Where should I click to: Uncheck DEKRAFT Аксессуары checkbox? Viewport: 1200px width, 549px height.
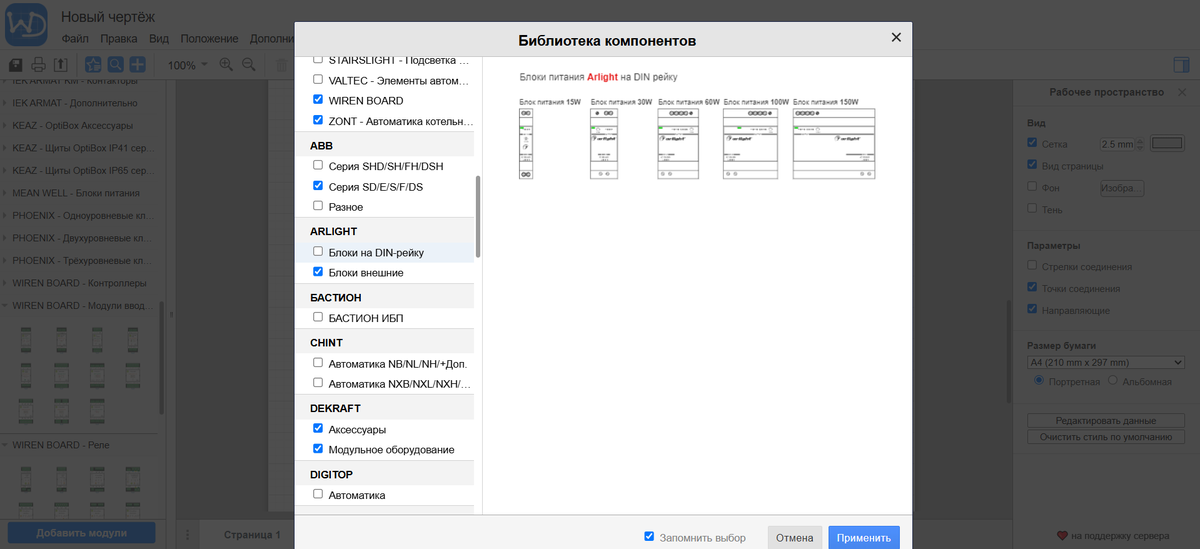318,429
